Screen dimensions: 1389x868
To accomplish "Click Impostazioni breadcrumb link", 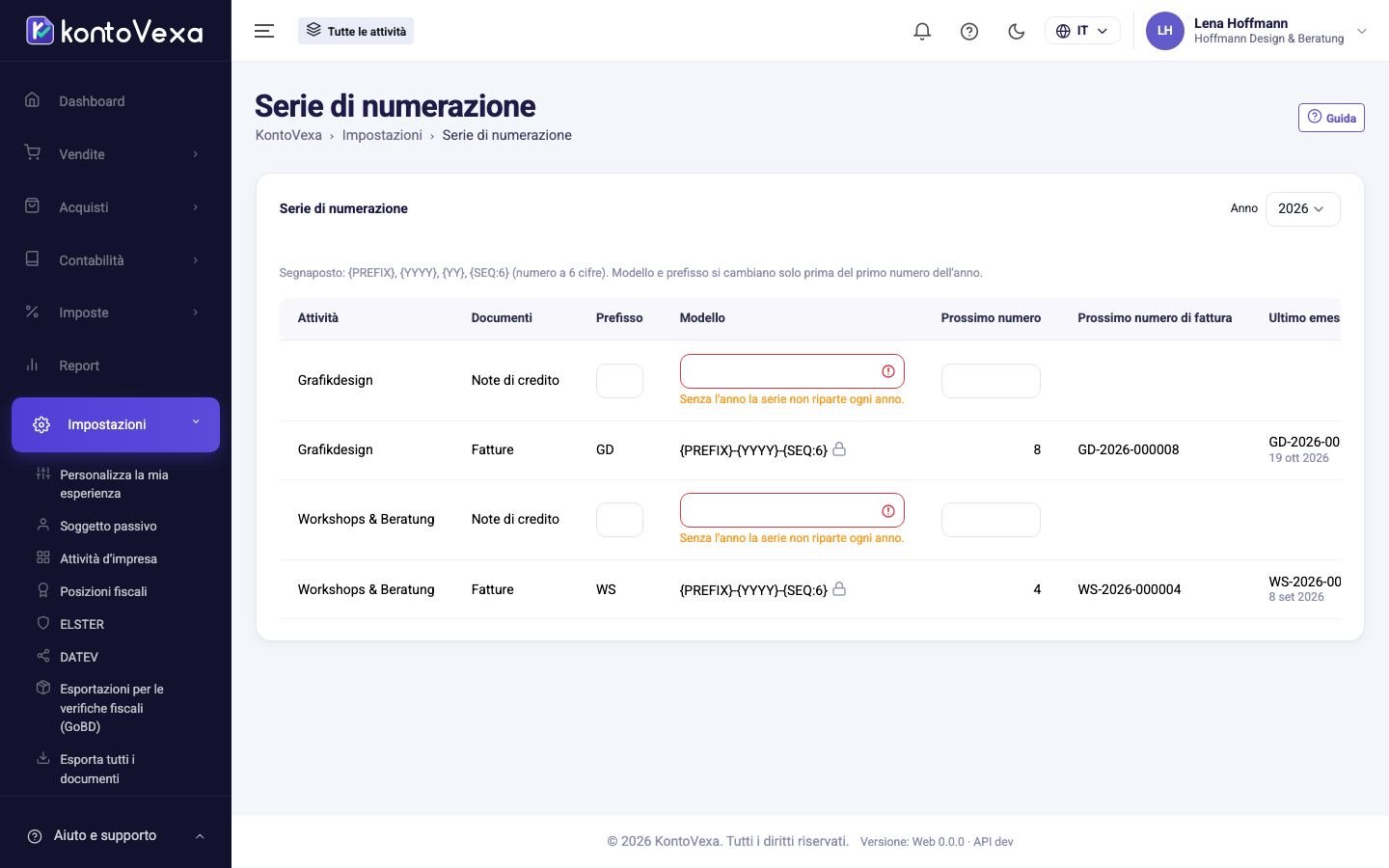I will click(x=382, y=135).
